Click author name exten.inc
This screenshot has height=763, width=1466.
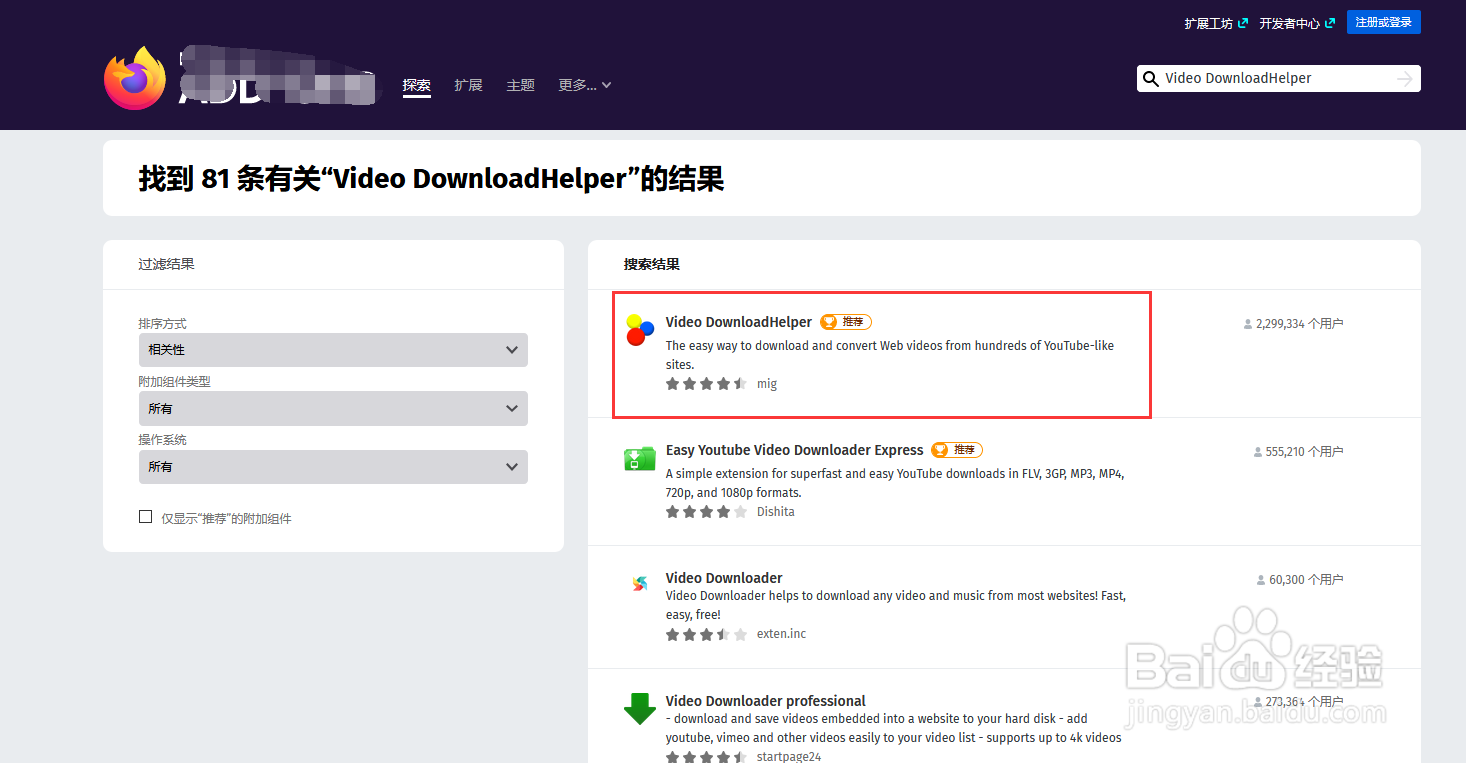tap(781, 634)
